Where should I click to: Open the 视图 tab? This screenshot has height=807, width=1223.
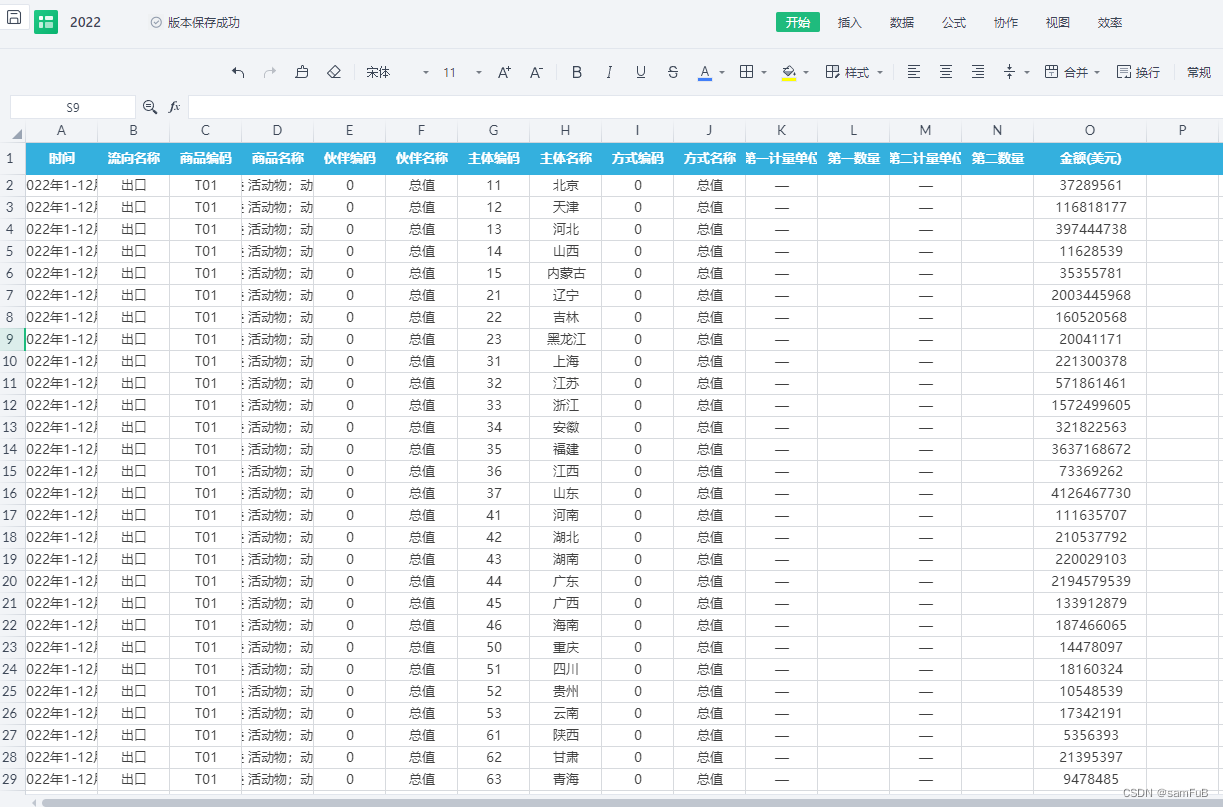pyautogui.click(x=1058, y=22)
